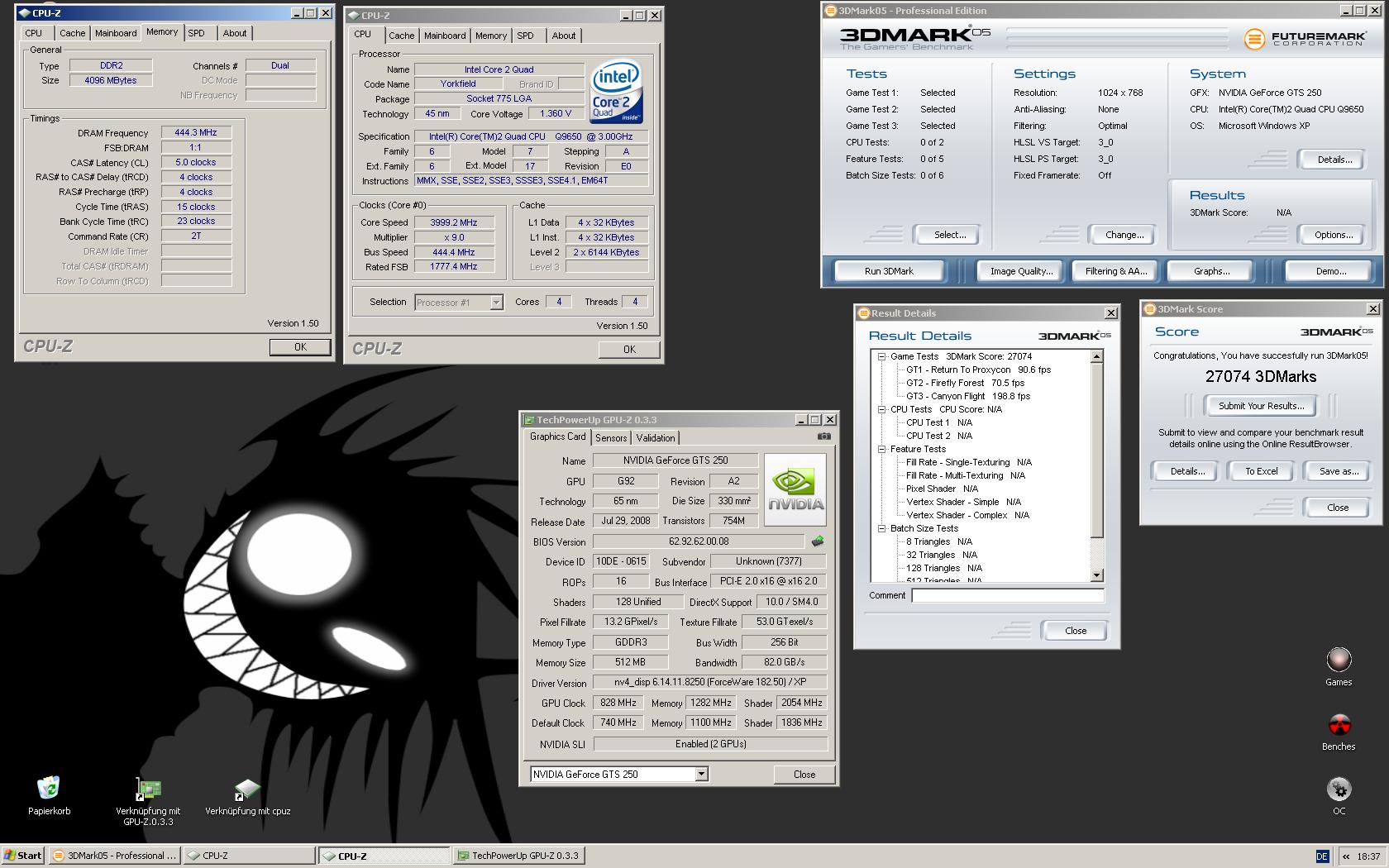Image resolution: width=1389 pixels, height=868 pixels.
Task: Open the cpuz desktop shortcut icon
Action: click(x=247, y=789)
